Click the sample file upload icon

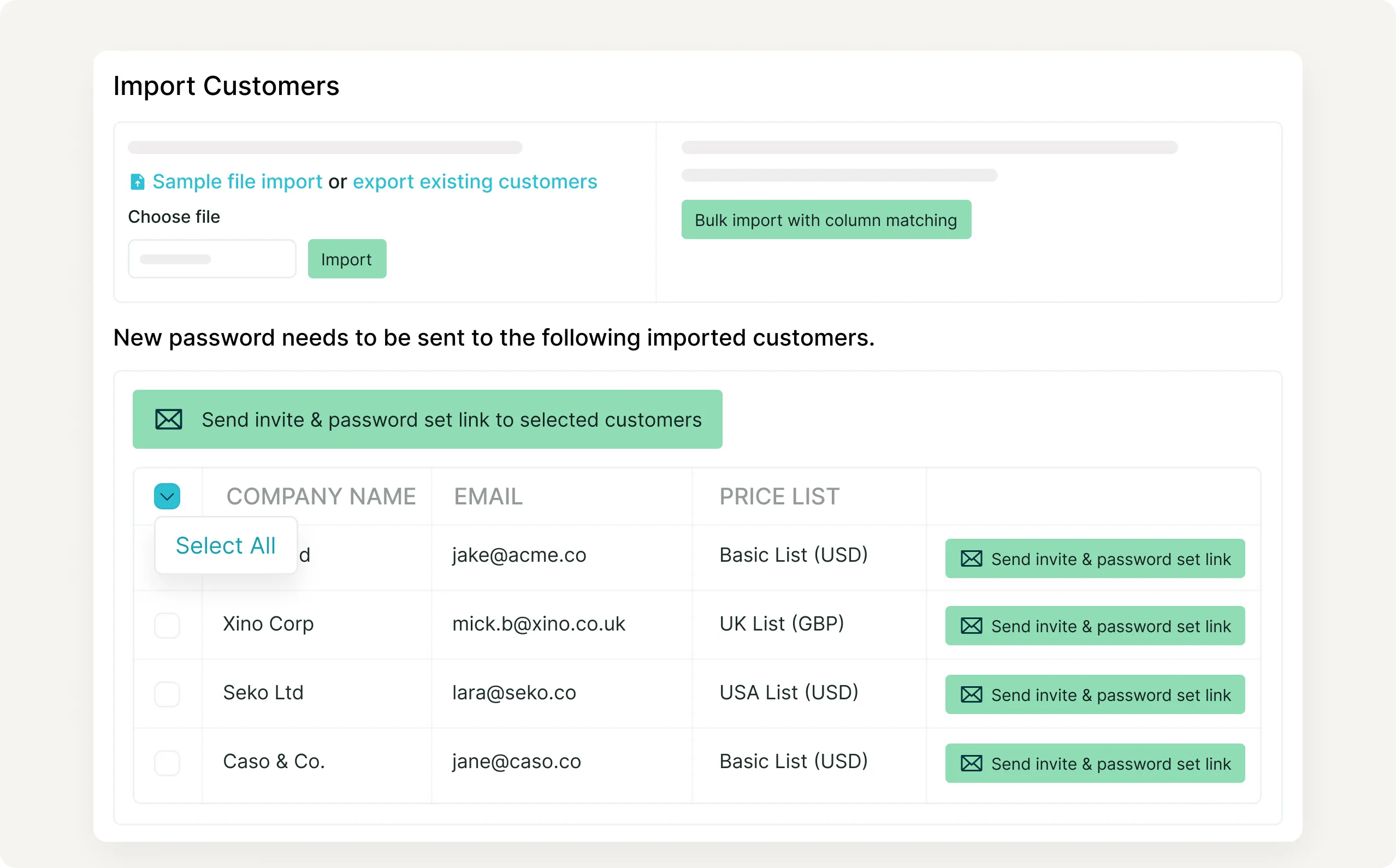tap(137, 182)
